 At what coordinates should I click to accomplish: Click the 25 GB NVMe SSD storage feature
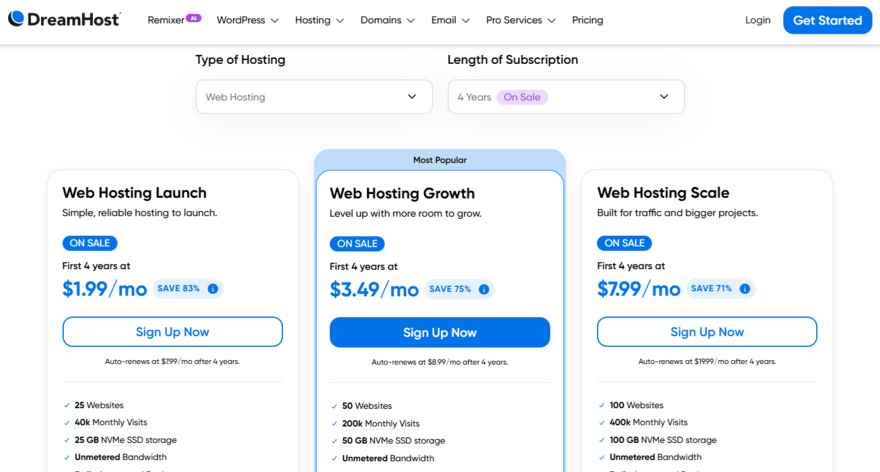(126, 440)
